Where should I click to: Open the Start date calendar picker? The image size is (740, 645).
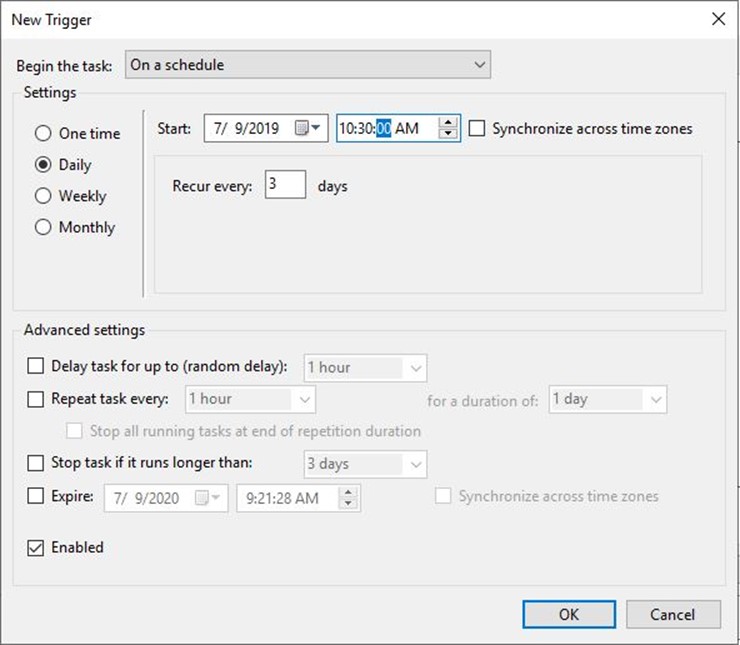pos(307,128)
